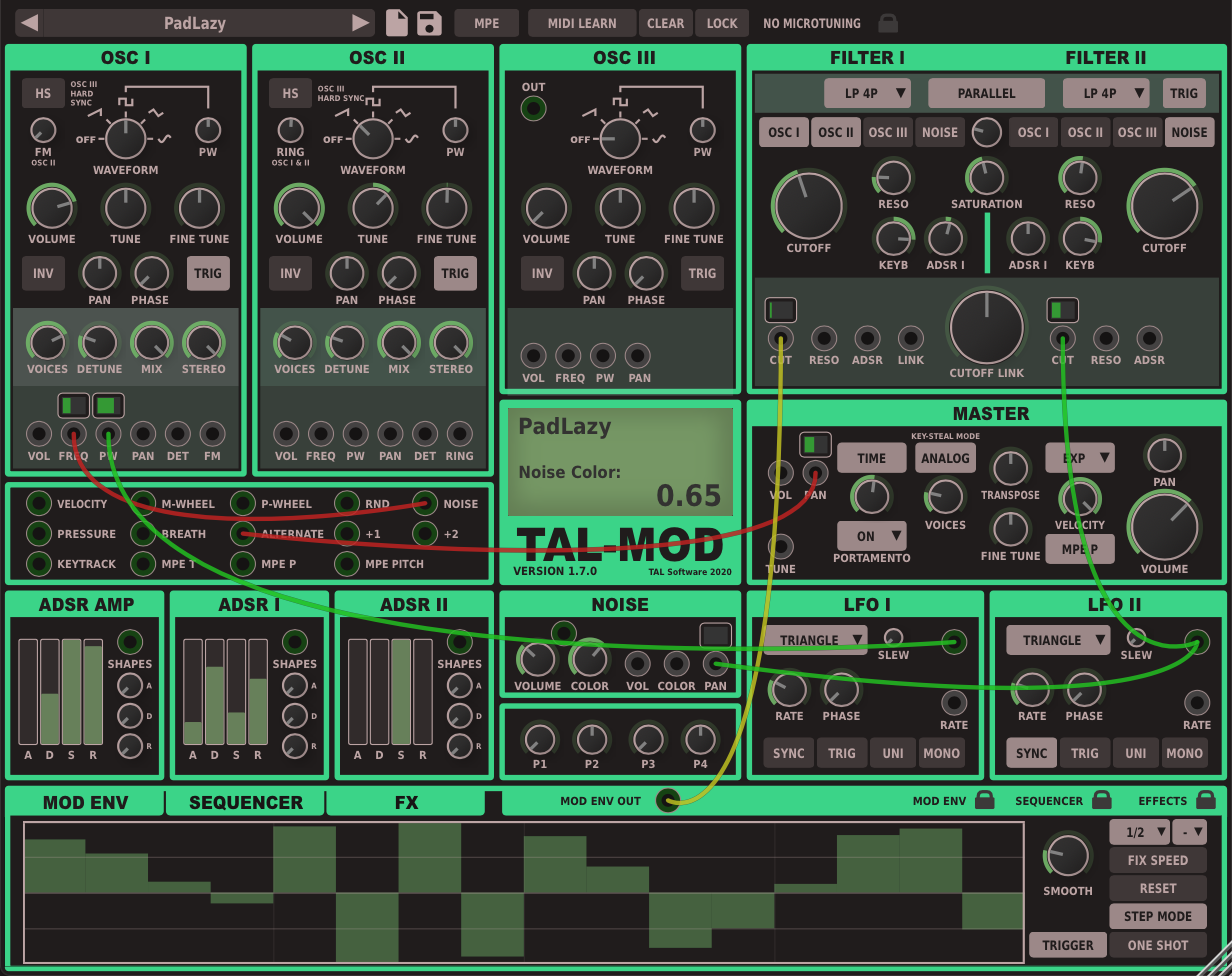Advance to next preset with right arrow

(x=360, y=23)
